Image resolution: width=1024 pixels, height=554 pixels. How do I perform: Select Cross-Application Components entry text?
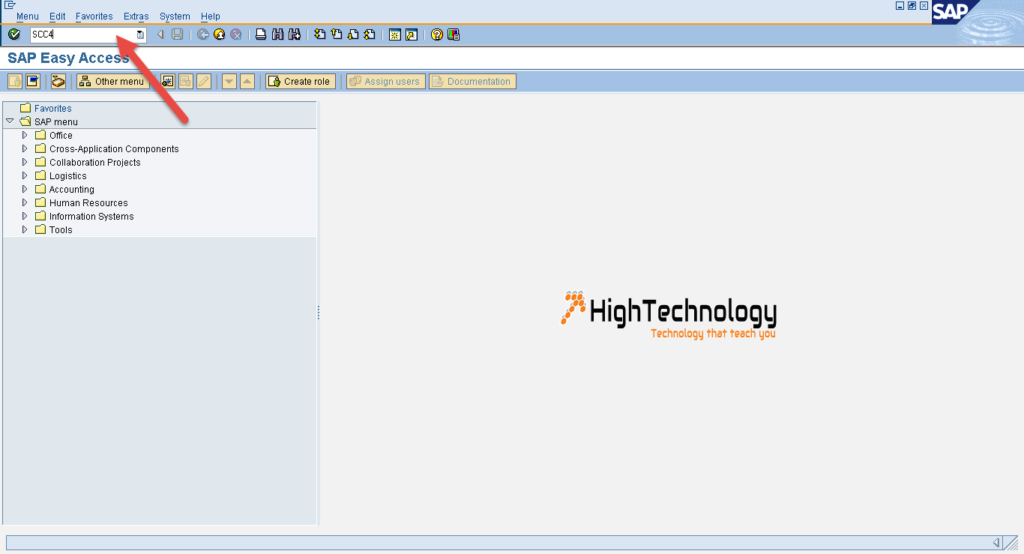point(114,149)
